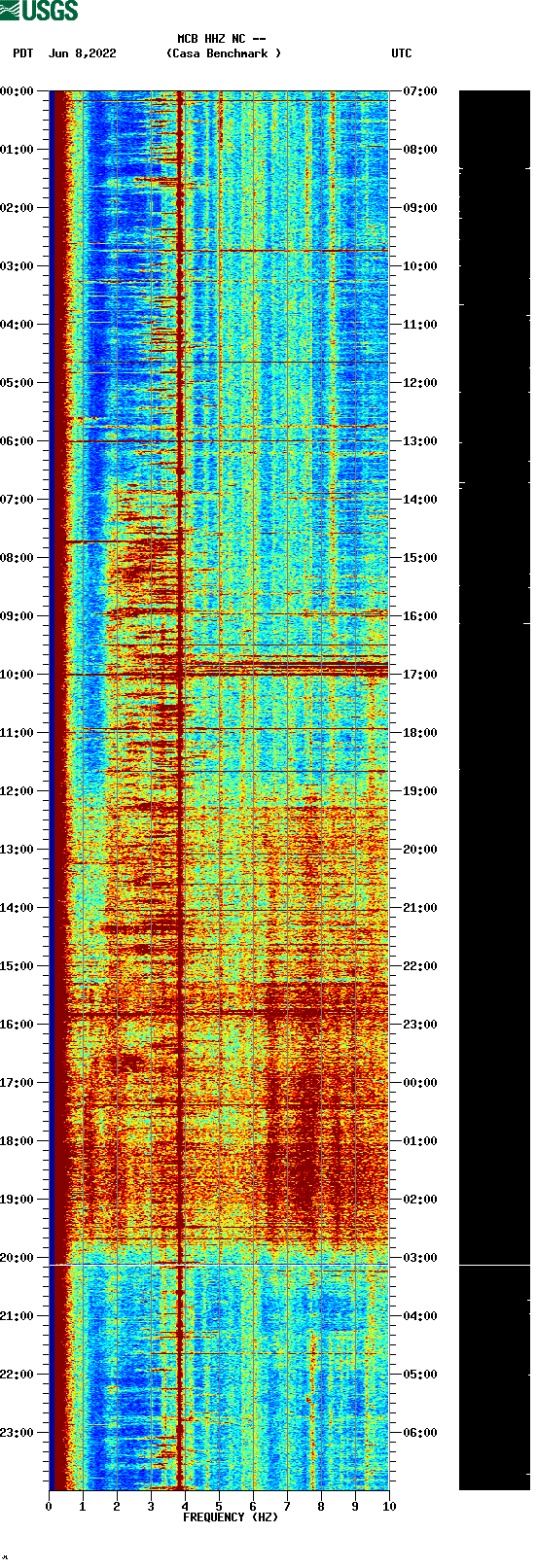This screenshot has width=537, height=1568.
Task: Click the USGS logo
Action: (39, 11)
